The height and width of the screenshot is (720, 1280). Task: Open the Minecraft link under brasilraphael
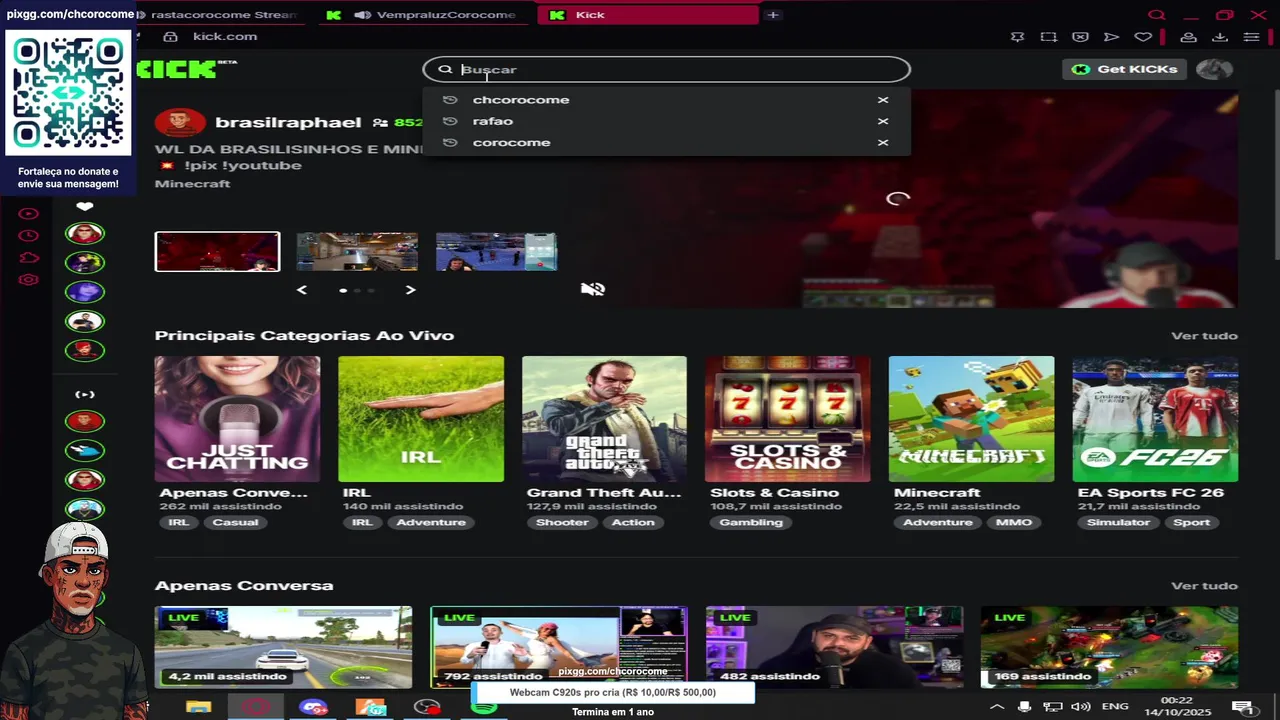tap(192, 184)
